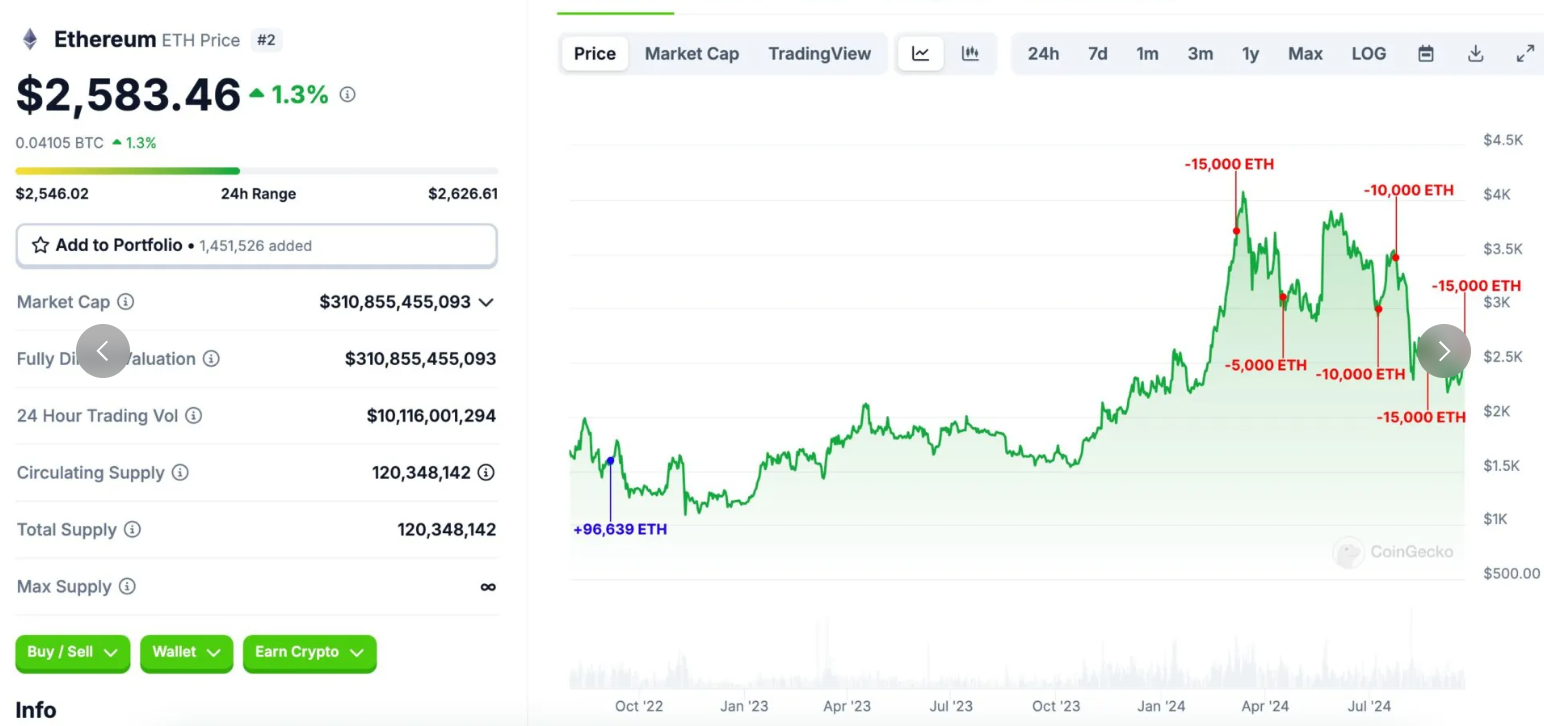This screenshot has width=1544, height=726.
Task: Click info icon next to Max Supply
Action: (127, 586)
